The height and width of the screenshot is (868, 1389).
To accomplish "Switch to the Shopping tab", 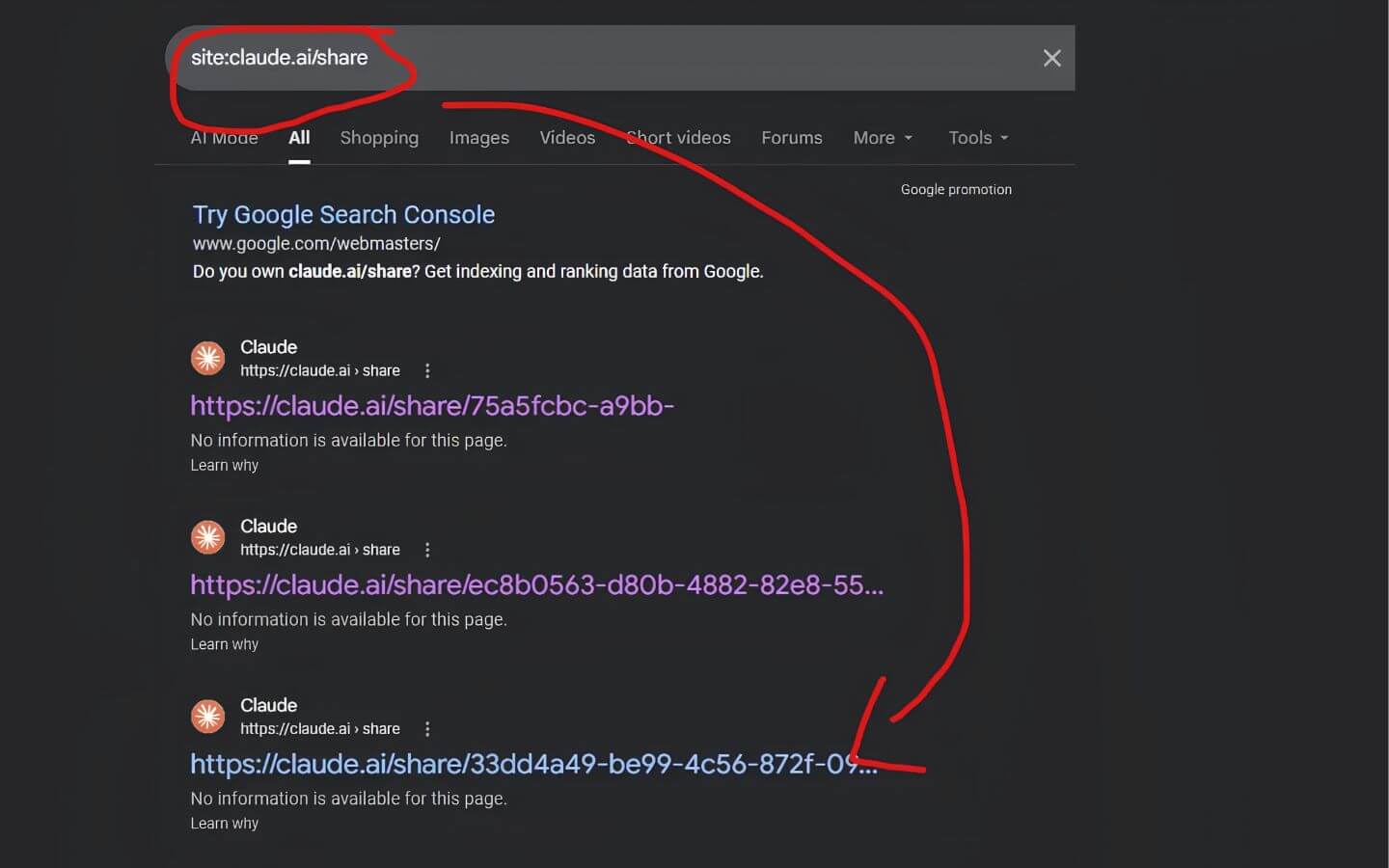I will (x=379, y=138).
